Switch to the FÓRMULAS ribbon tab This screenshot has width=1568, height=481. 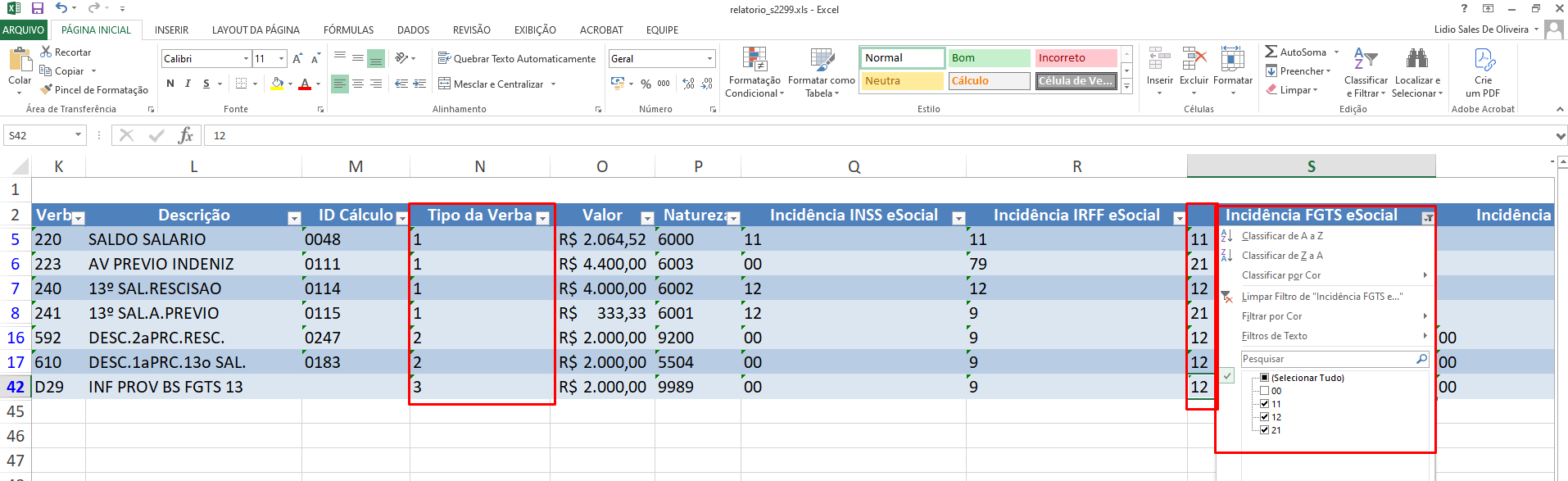click(348, 30)
